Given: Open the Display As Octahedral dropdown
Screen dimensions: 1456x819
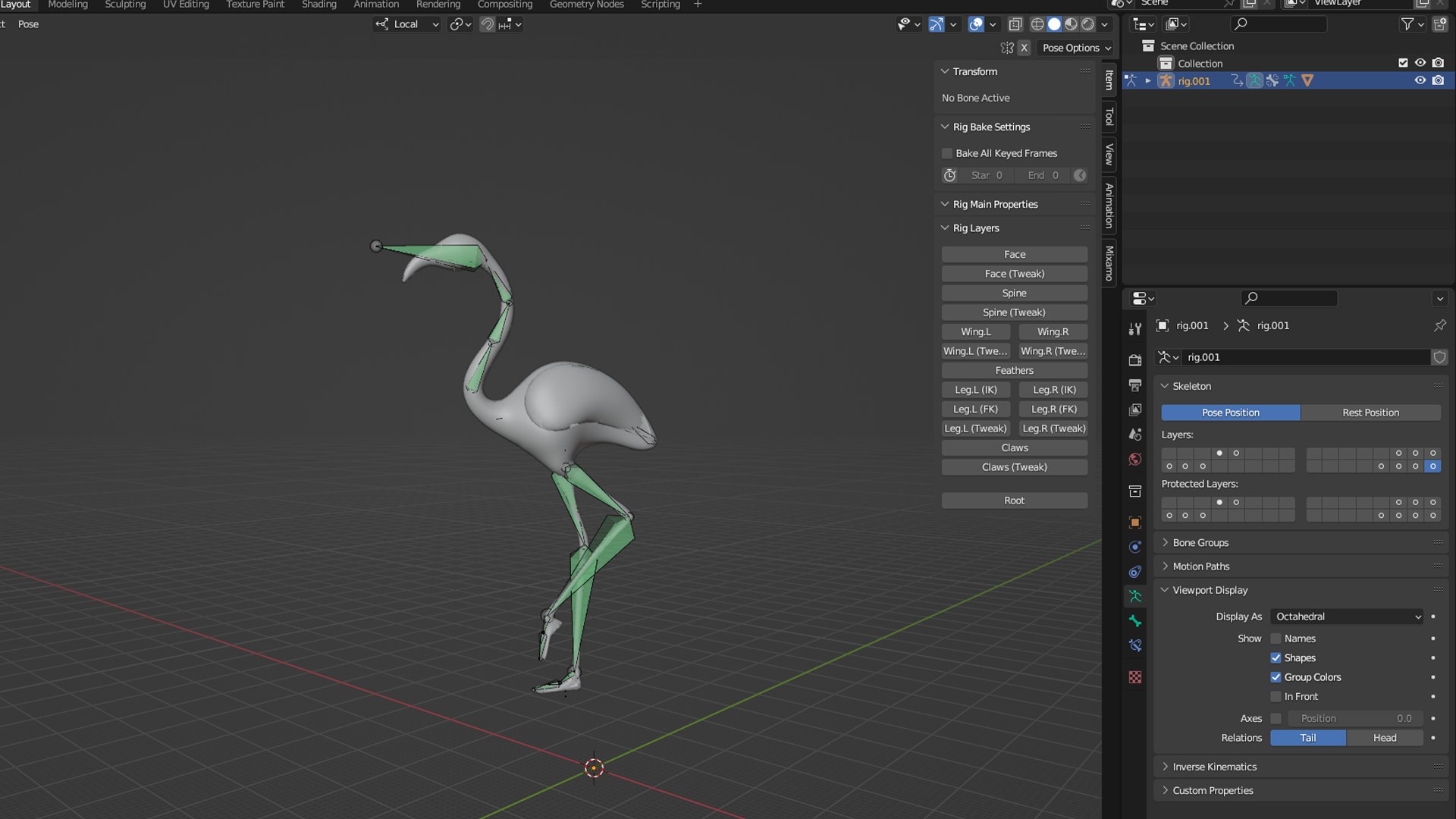Looking at the screenshot, I should [1347, 617].
